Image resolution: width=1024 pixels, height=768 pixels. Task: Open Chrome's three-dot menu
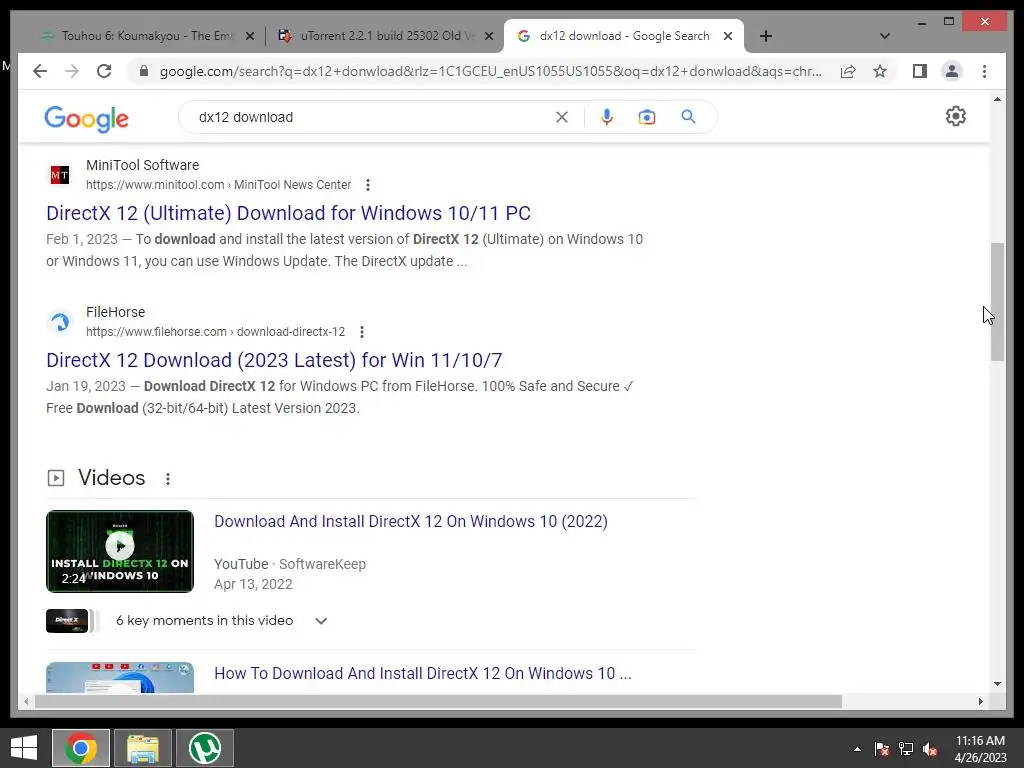[x=984, y=71]
